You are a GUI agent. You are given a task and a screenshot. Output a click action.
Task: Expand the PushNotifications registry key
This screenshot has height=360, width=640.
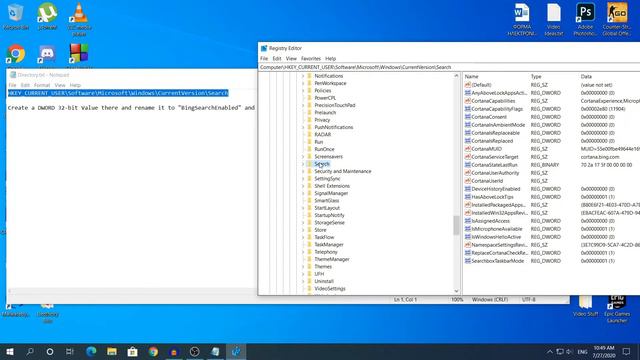[x=303, y=127]
